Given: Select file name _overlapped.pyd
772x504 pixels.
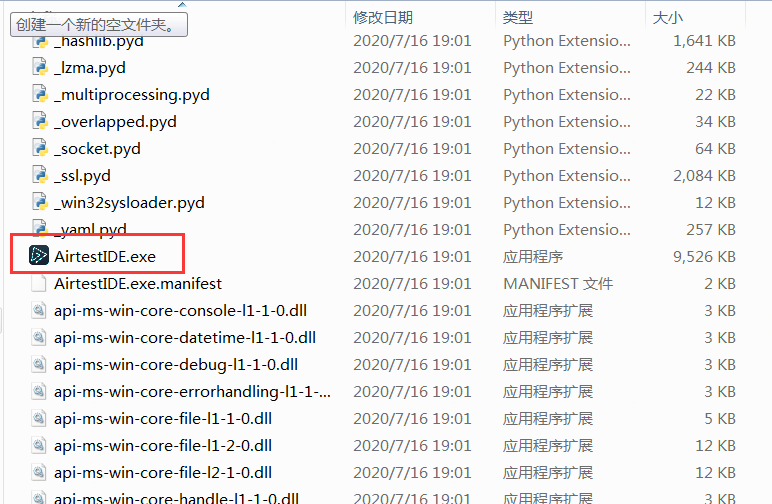Looking at the screenshot, I should click(x=115, y=122).
